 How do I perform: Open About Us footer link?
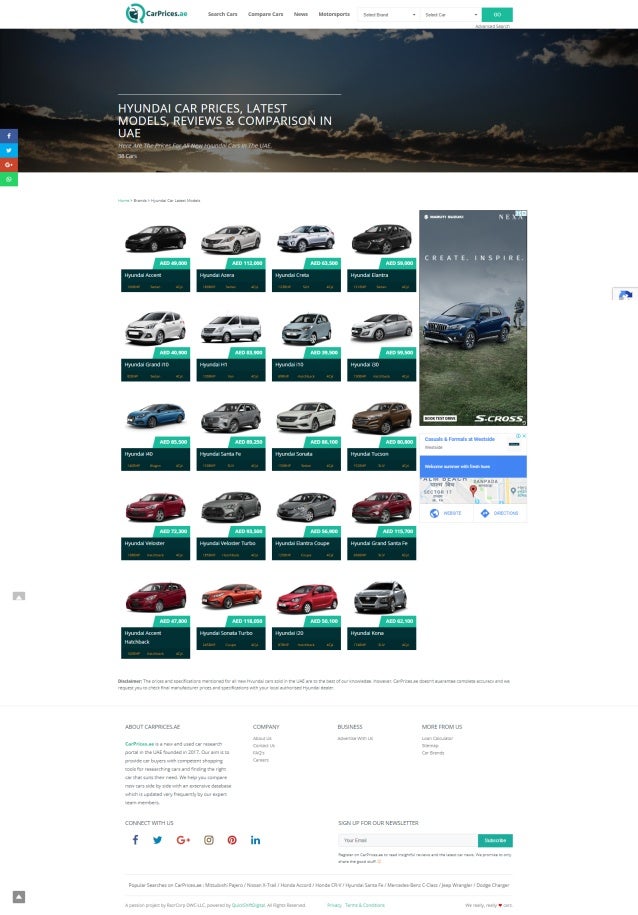tap(262, 738)
